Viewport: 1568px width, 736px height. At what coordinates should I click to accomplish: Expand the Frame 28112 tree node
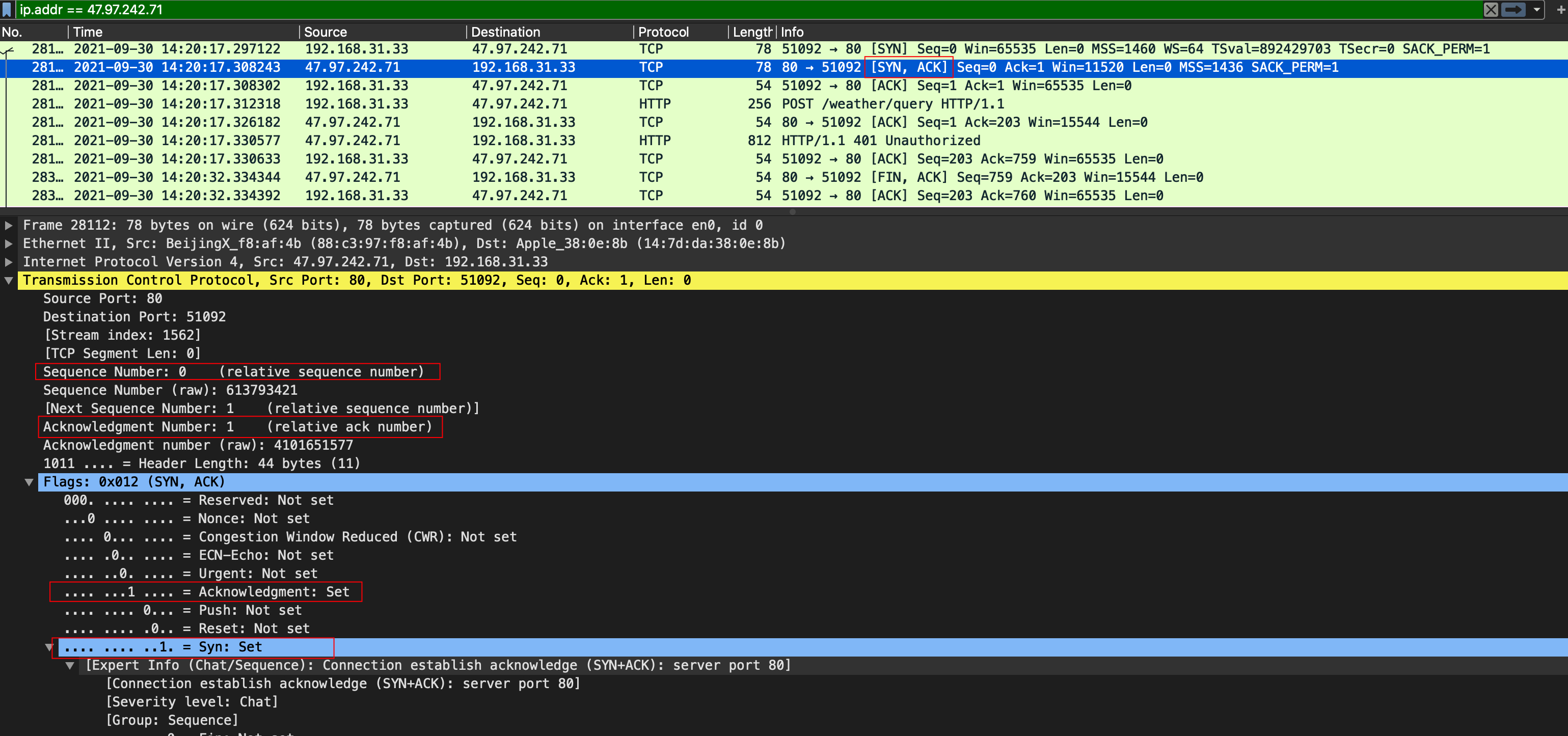click(x=9, y=225)
